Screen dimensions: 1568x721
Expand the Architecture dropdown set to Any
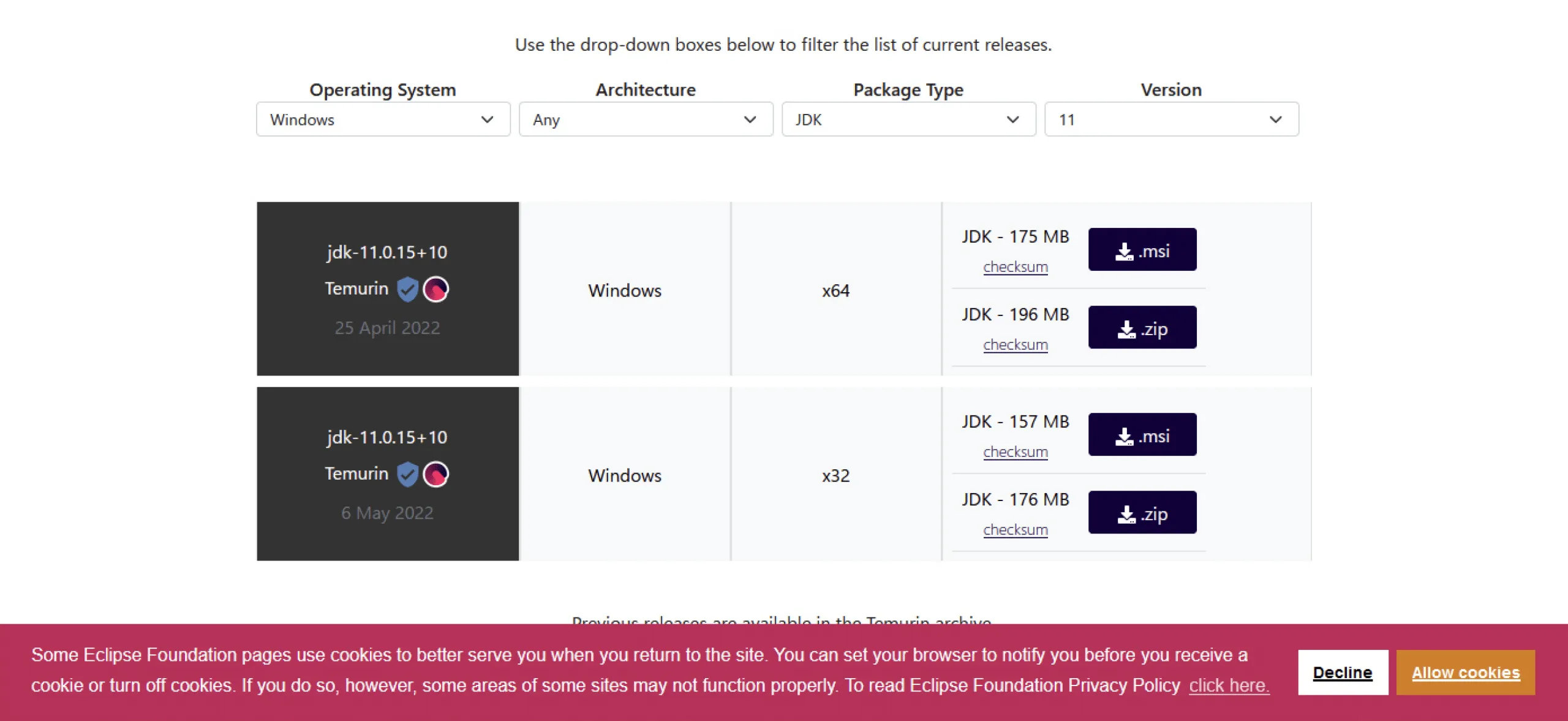pyautogui.click(x=646, y=119)
